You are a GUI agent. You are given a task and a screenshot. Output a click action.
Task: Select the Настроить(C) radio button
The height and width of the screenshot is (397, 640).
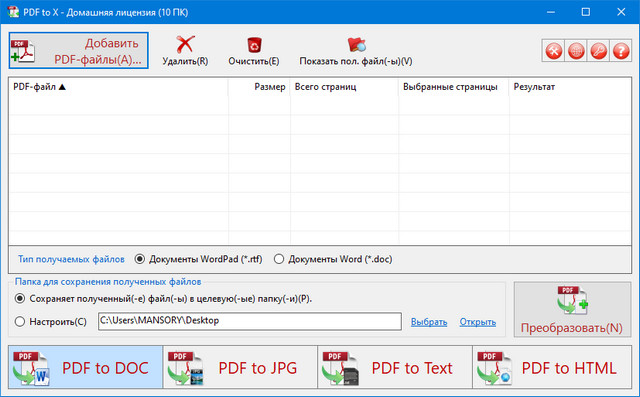(x=20, y=322)
